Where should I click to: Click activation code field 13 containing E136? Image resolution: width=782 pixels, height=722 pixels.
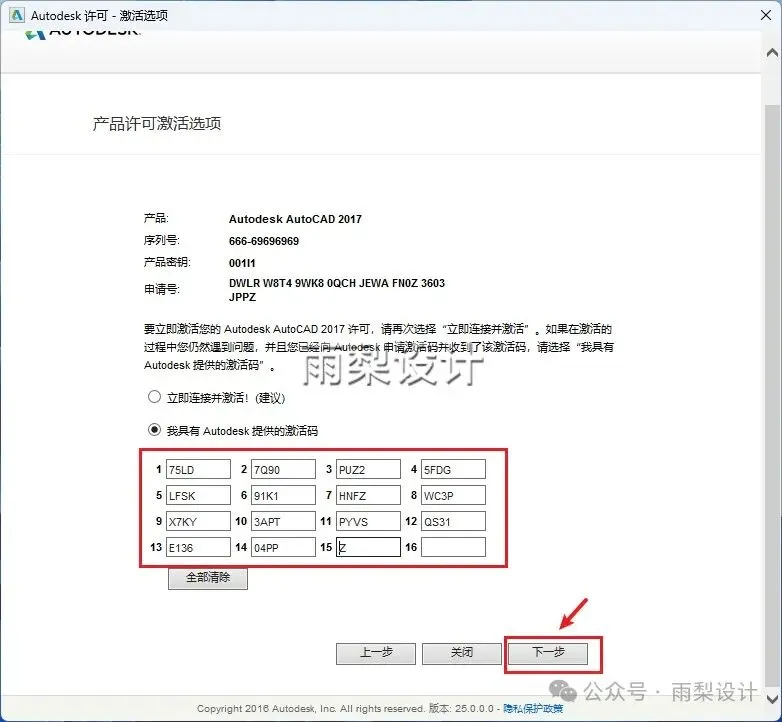198,547
